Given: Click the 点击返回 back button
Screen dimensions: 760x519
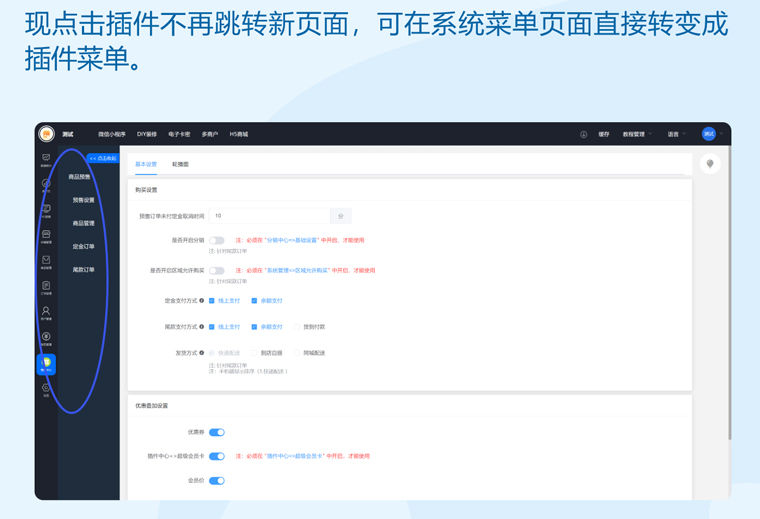Looking at the screenshot, I should (x=102, y=158).
